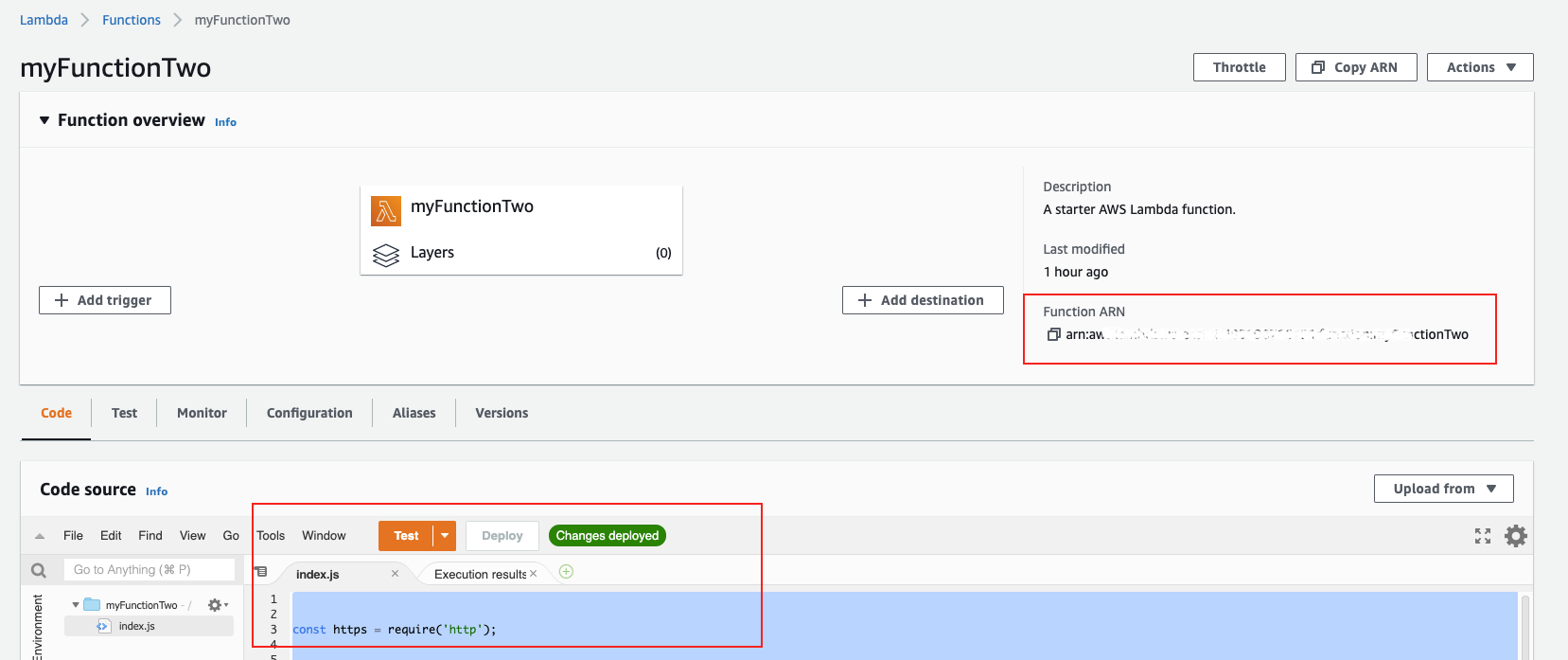Viewport: 1568px width, 660px height.
Task: Click the Add destination button
Action: (923, 300)
